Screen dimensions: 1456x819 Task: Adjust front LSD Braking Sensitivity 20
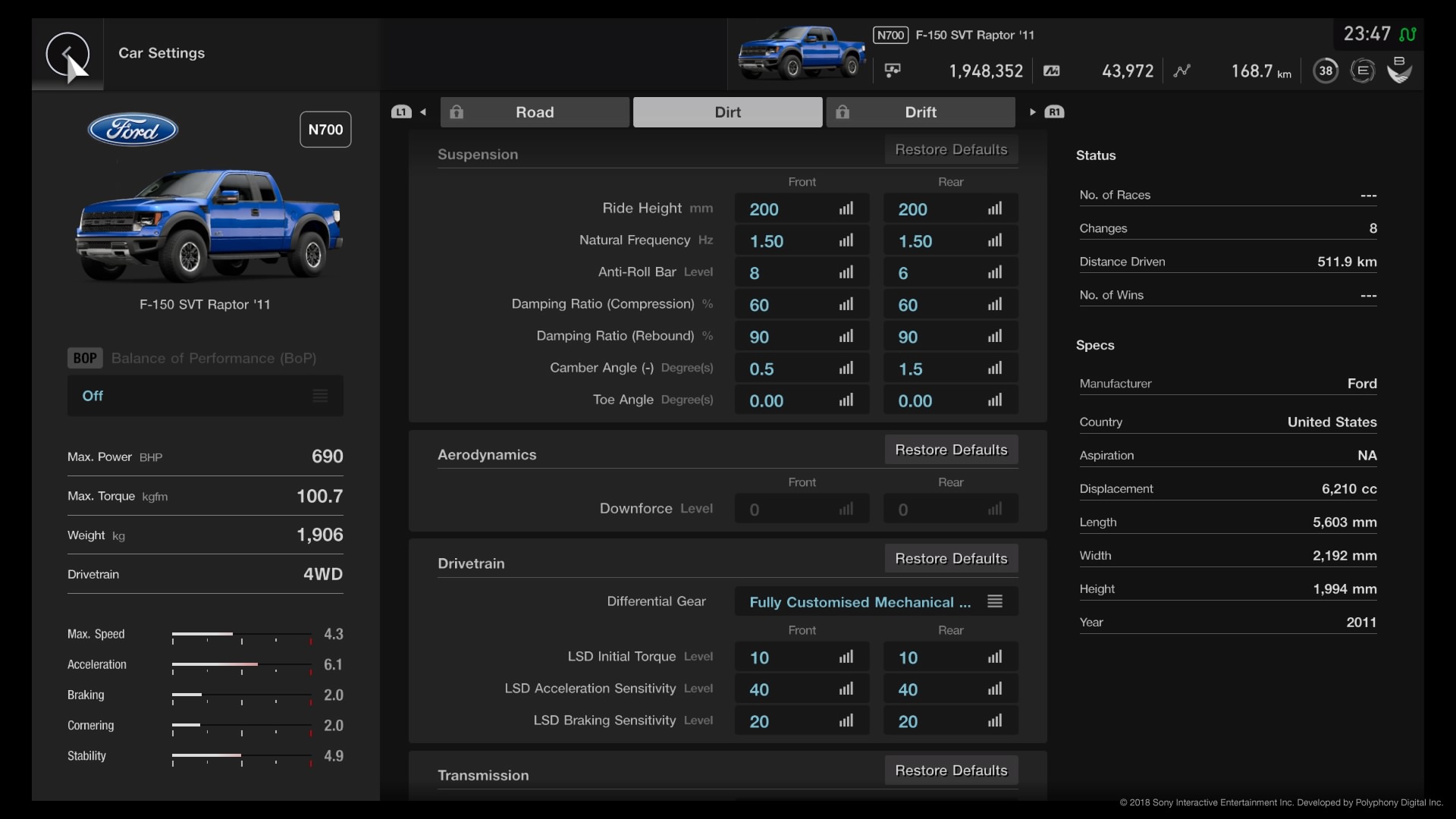click(x=802, y=721)
